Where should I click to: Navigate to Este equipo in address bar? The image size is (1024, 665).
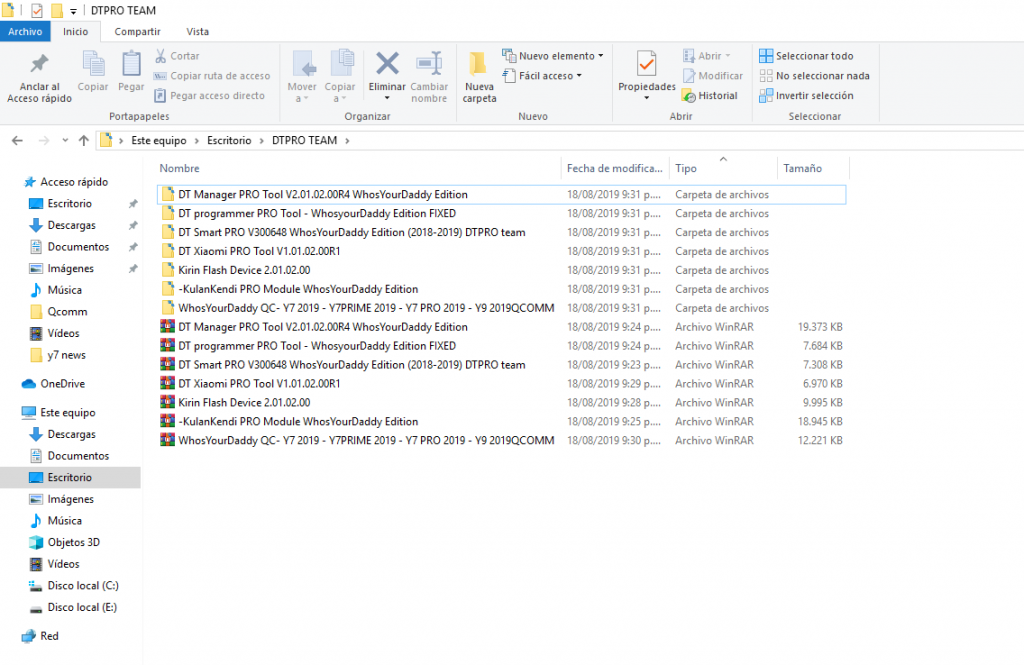[x=159, y=140]
